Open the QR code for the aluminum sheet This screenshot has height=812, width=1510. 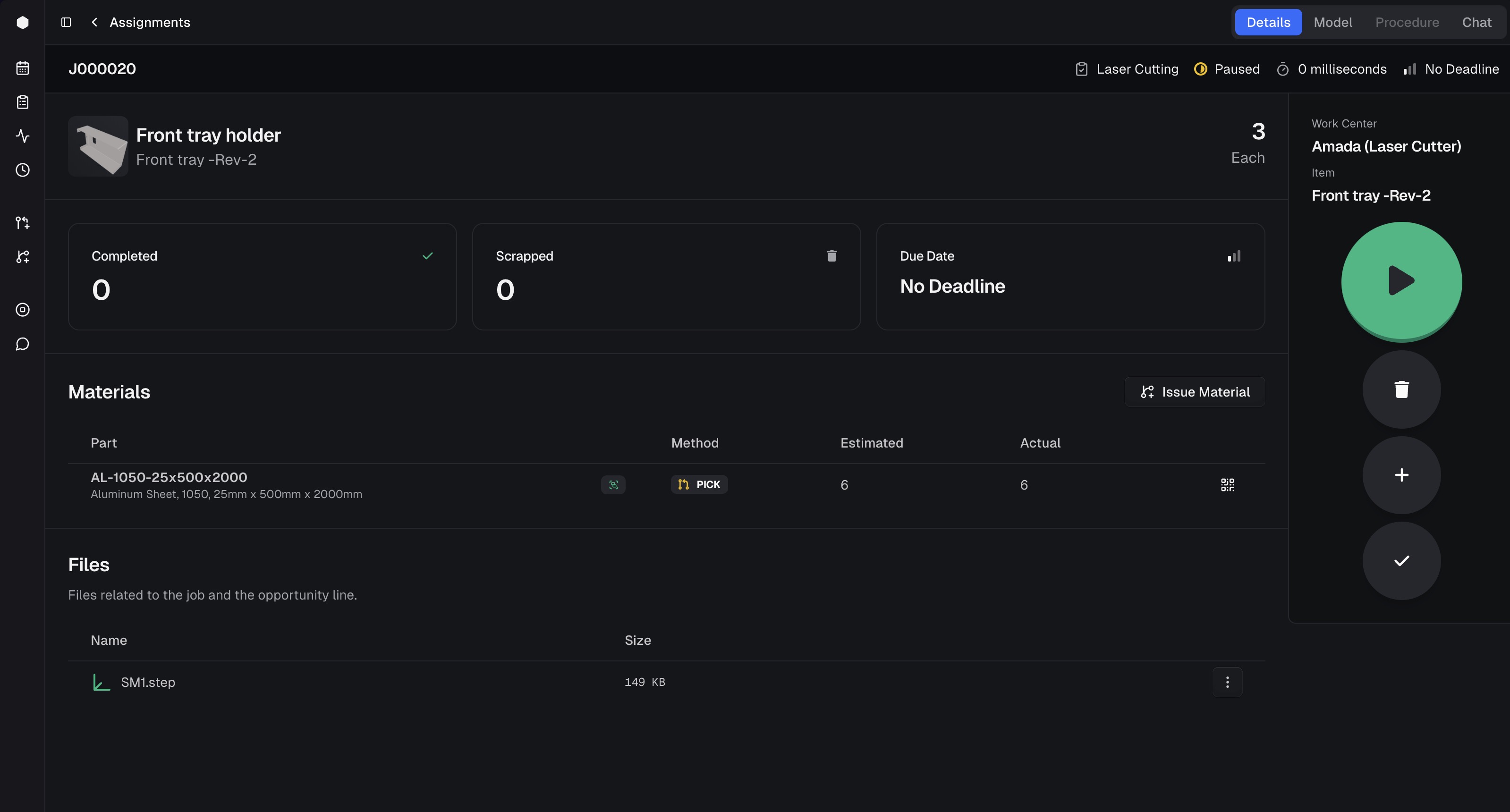point(1228,485)
